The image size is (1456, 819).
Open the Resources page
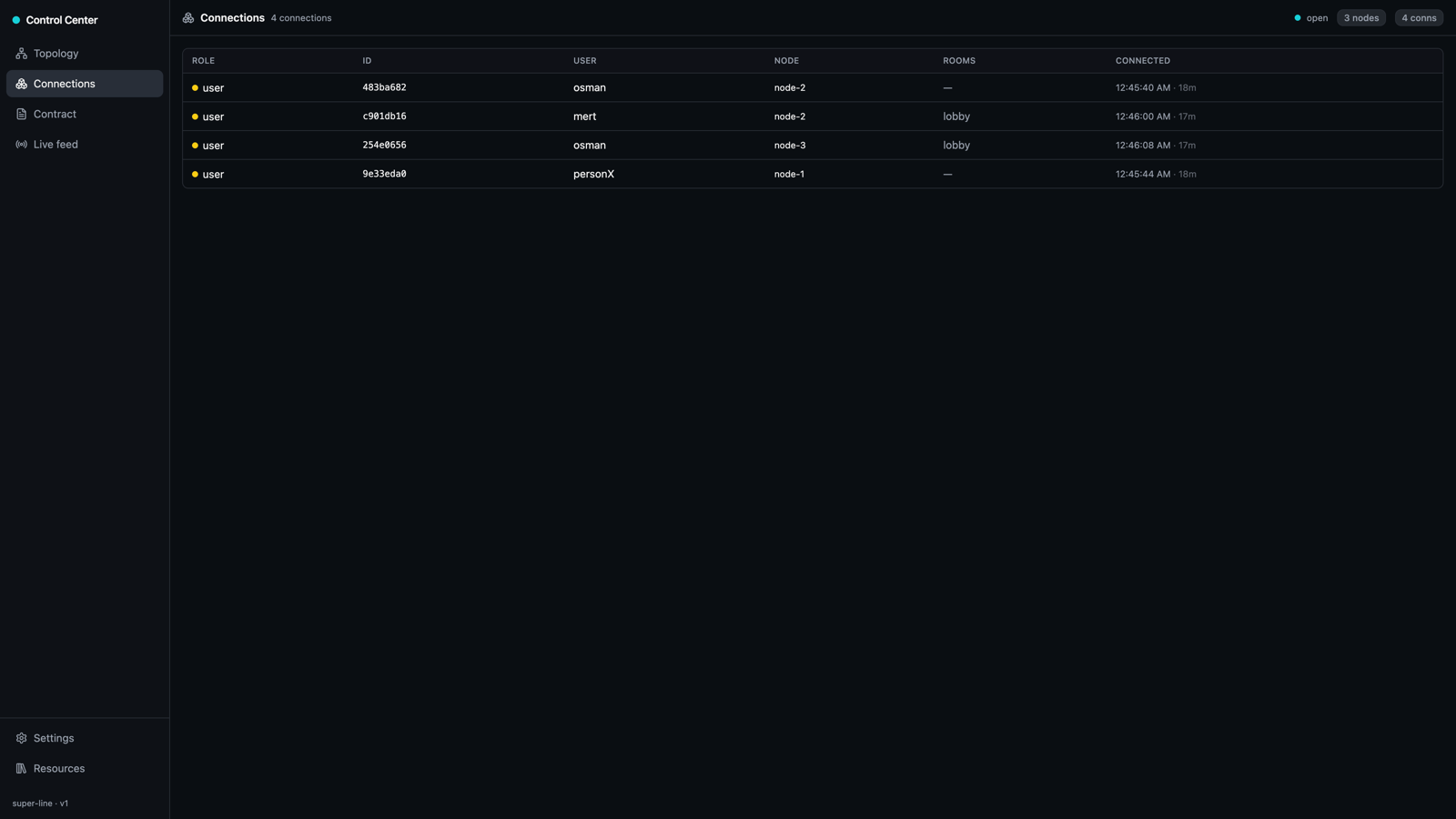pos(85,769)
